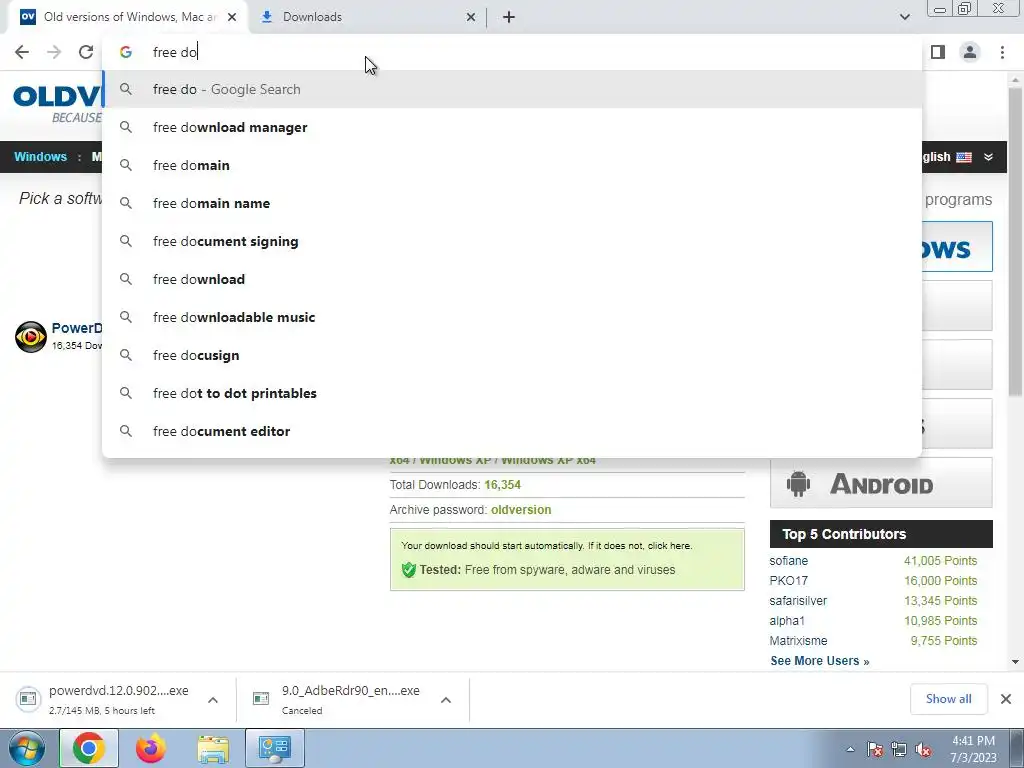Choose the 'free download' suggestion

click(x=513, y=279)
